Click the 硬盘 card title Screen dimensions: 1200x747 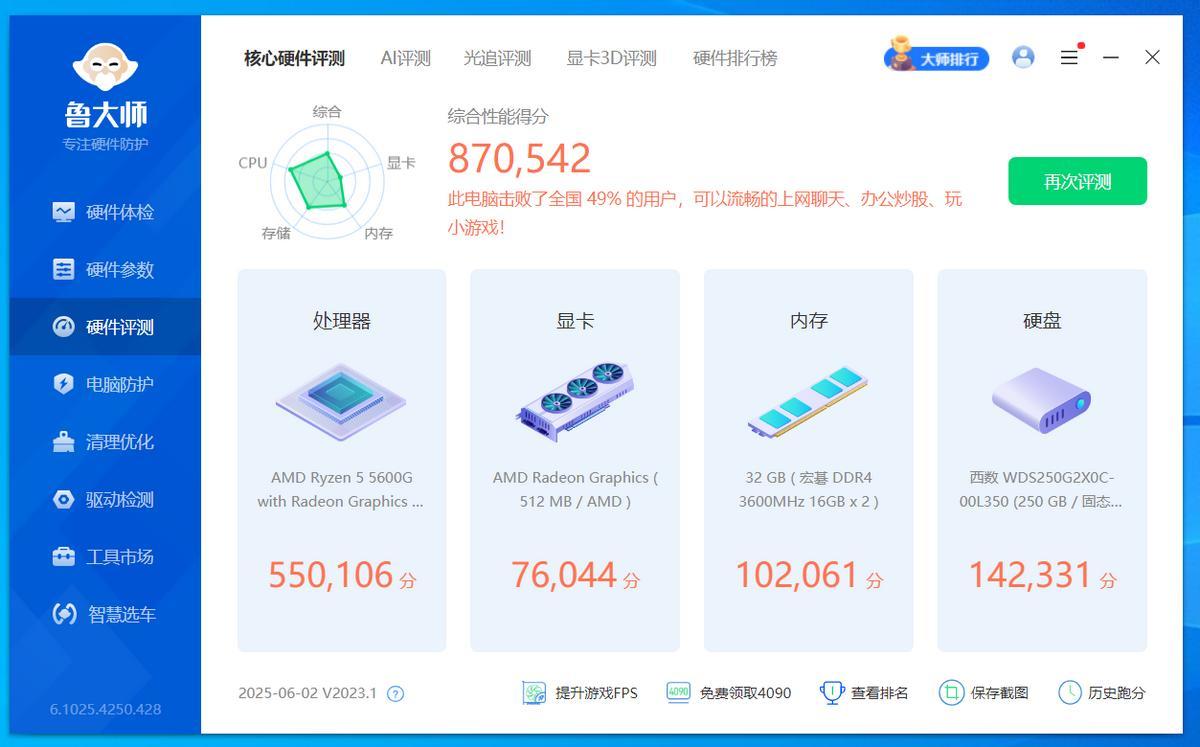[1042, 321]
